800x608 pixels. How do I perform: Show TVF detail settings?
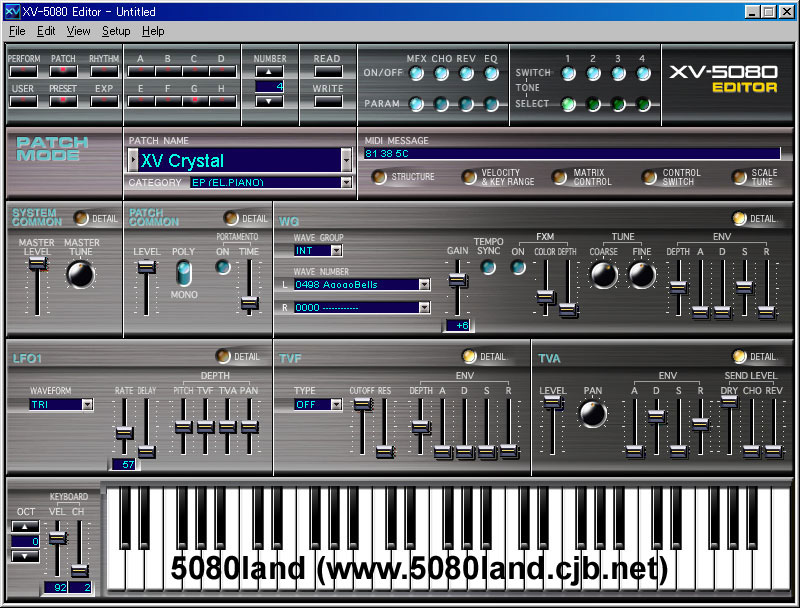coord(469,356)
